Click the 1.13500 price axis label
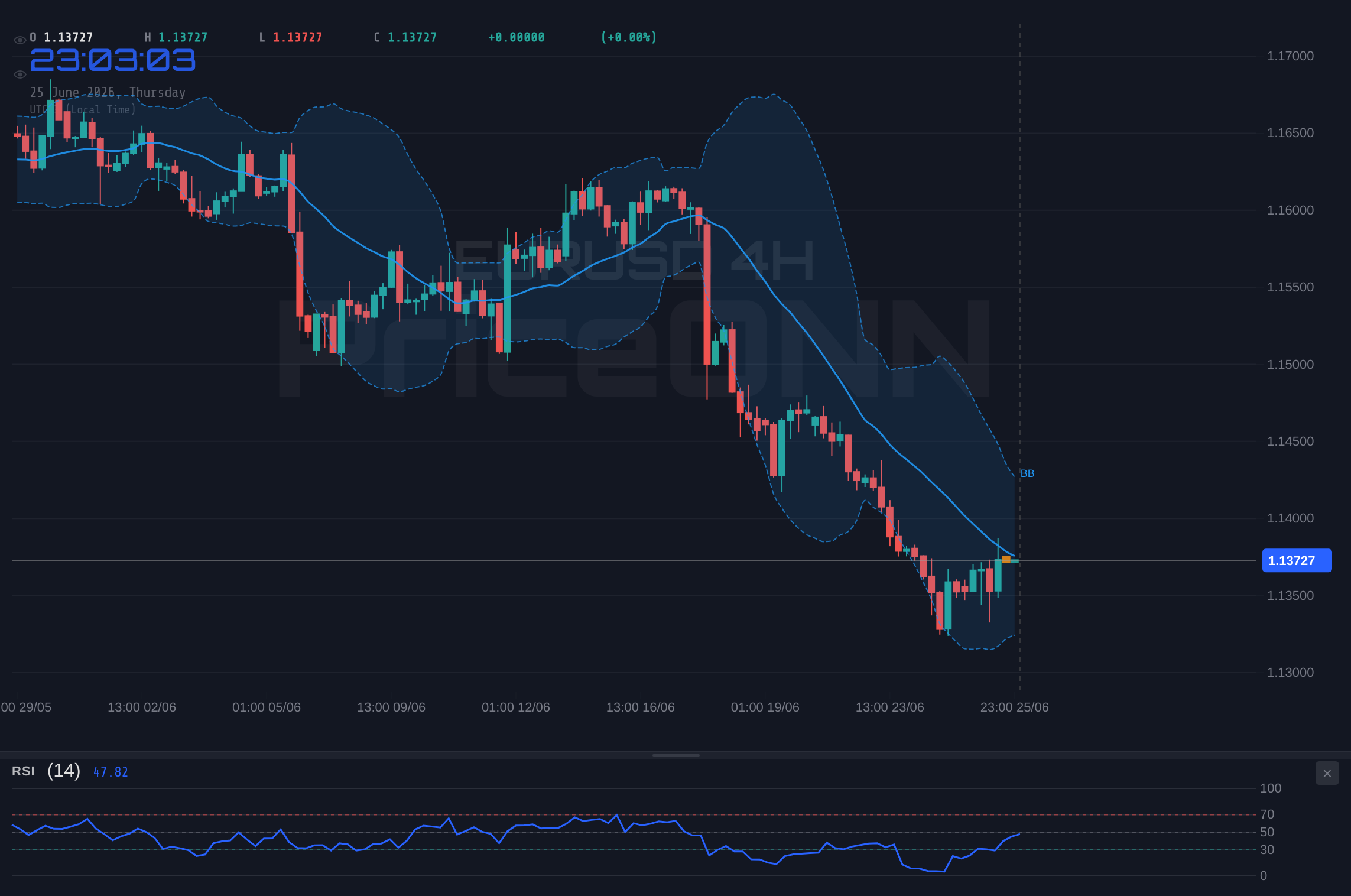This screenshot has width=1351, height=896. tap(1290, 596)
